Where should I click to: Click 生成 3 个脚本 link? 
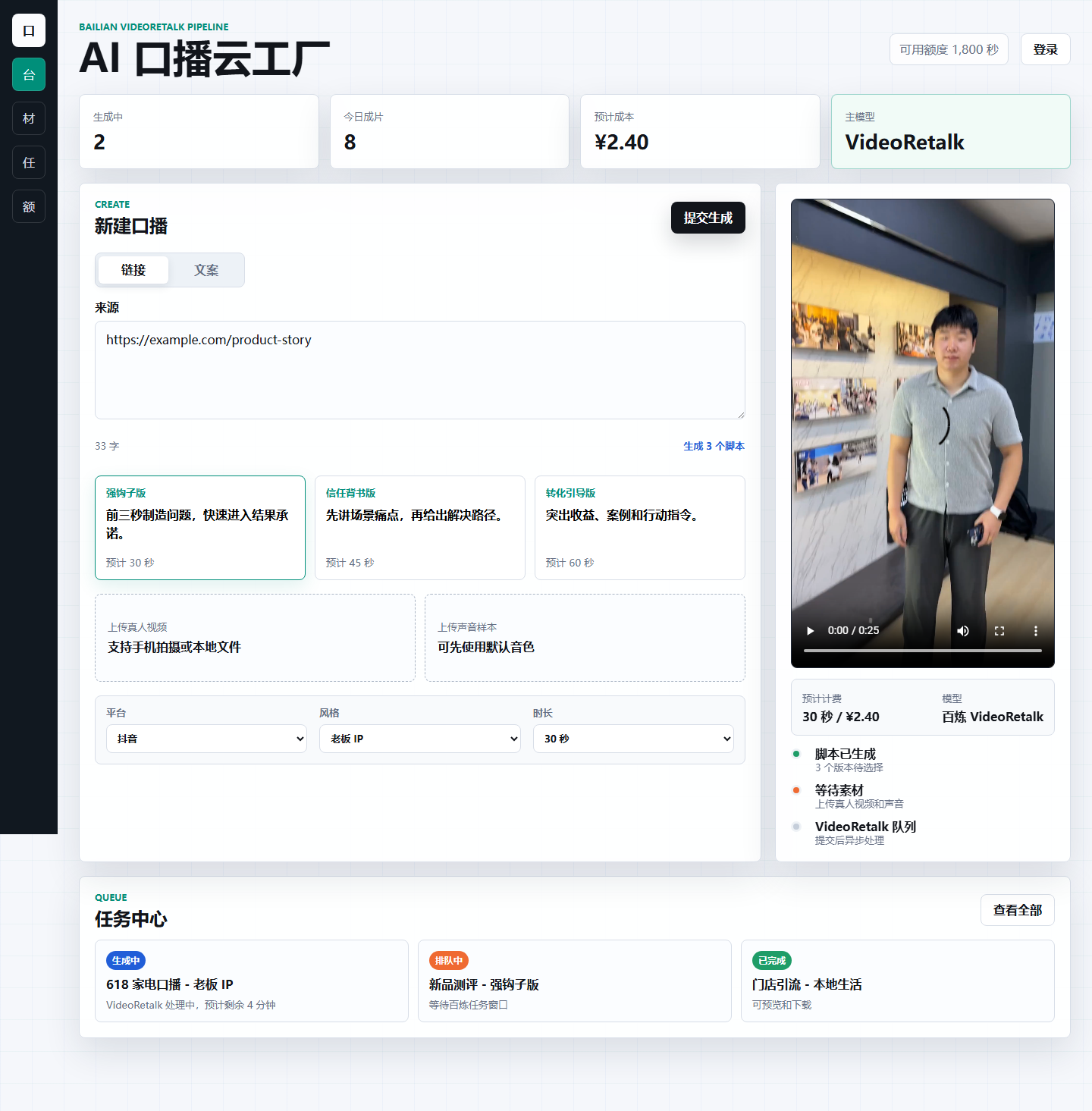[714, 446]
